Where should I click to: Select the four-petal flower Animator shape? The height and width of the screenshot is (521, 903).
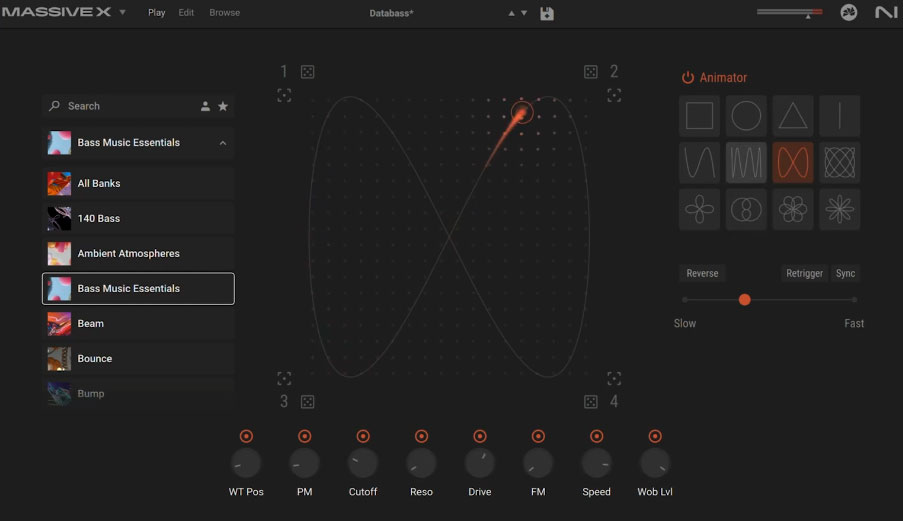(x=699, y=209)
